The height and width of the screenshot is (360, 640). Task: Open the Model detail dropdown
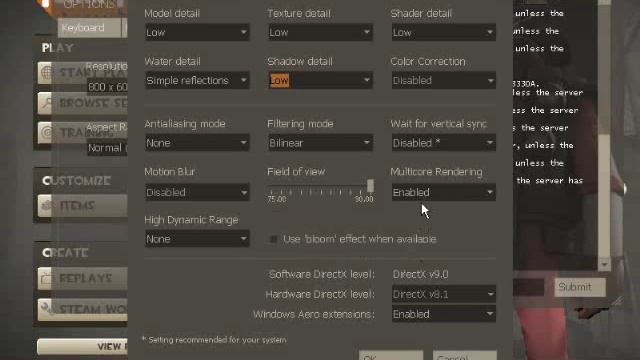tap(197, 32)
